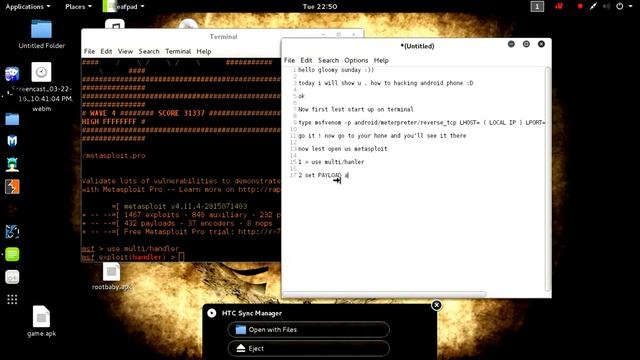Open File menu in Terminal window
The image size is (640, 360).
pyautogui.click(x=89, y=51)
